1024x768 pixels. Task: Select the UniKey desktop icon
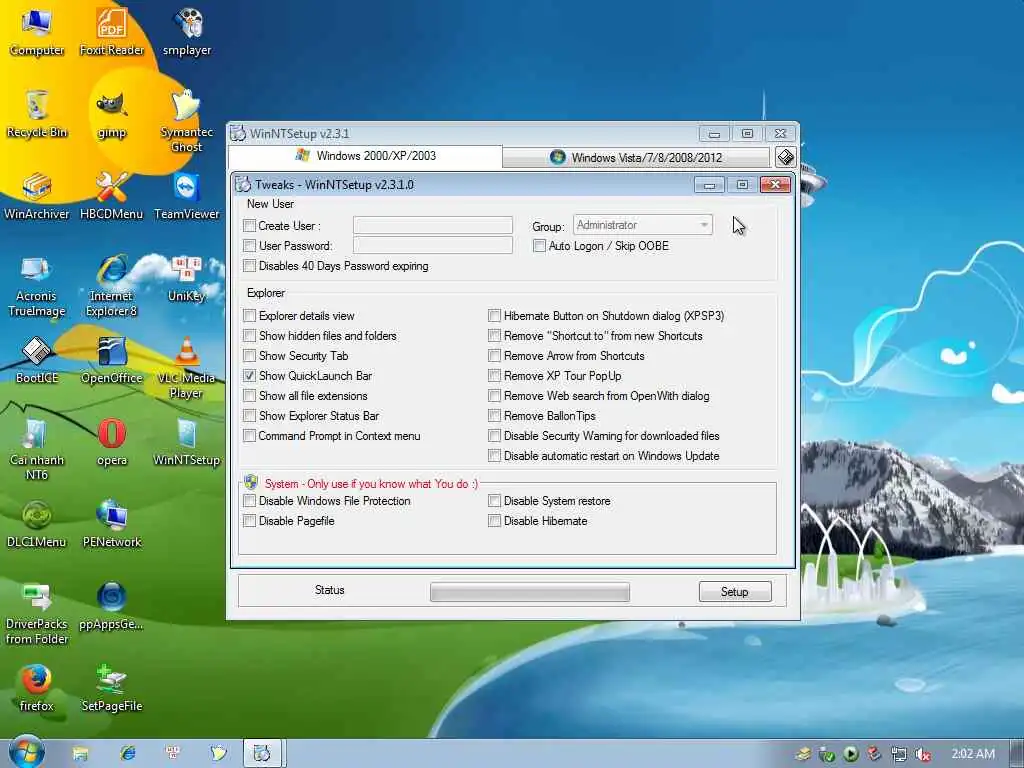coord(187,278)
